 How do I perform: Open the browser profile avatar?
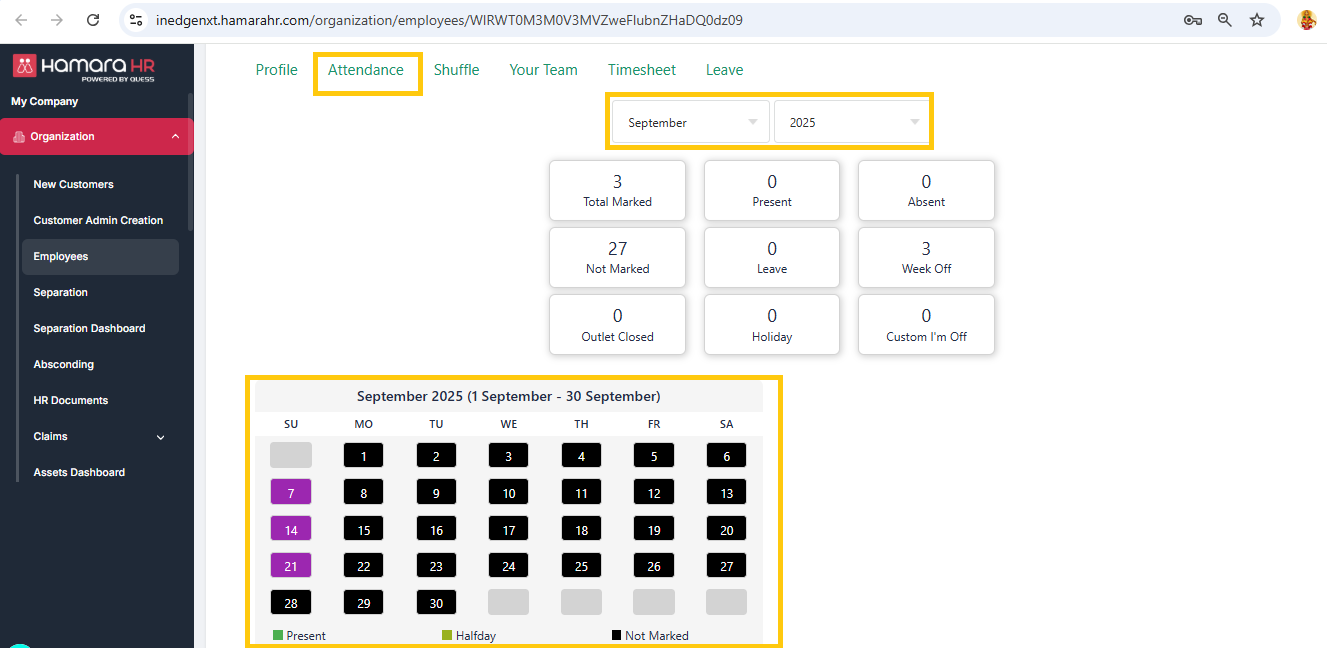(1307, 20)
